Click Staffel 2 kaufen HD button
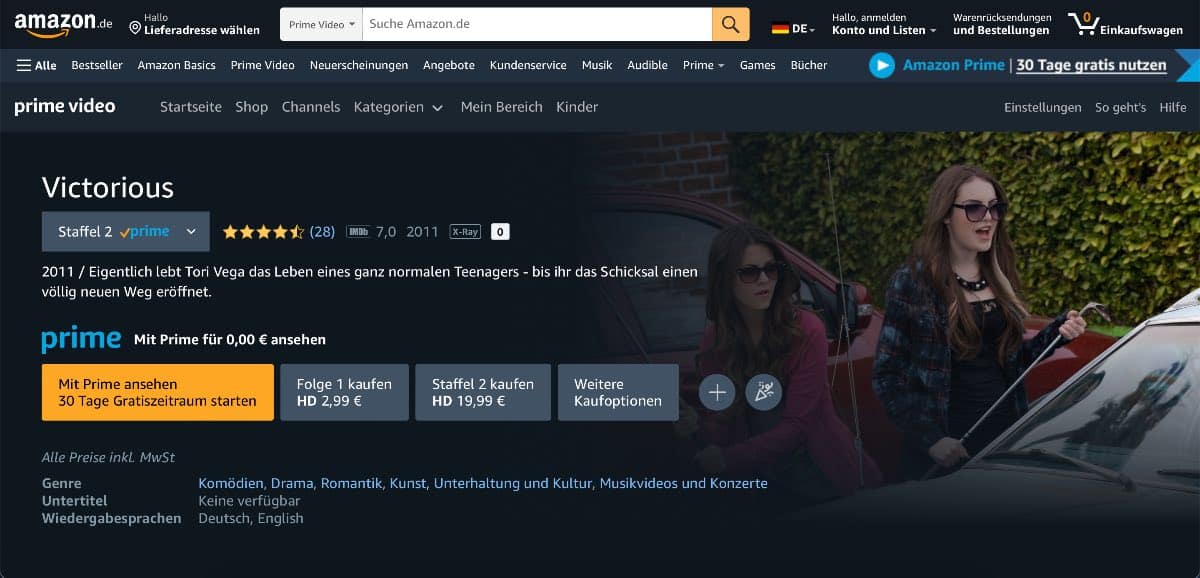 click(483, 392)
